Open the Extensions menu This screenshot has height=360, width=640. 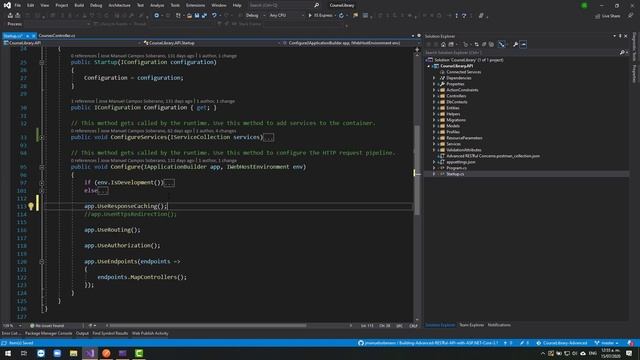click(x=195, y=5)
